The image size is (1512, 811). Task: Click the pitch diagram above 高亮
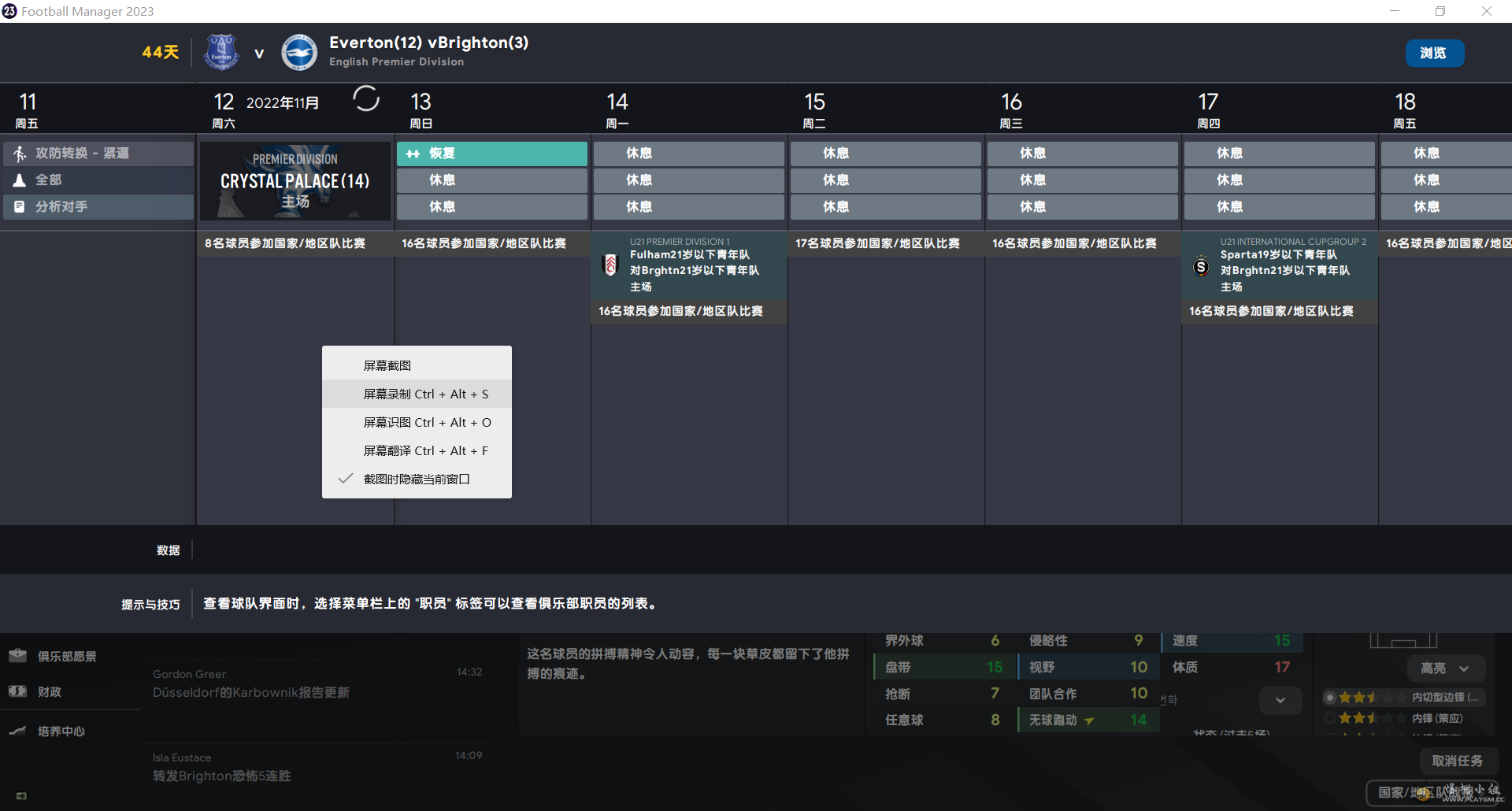[x=1404, y=641]
